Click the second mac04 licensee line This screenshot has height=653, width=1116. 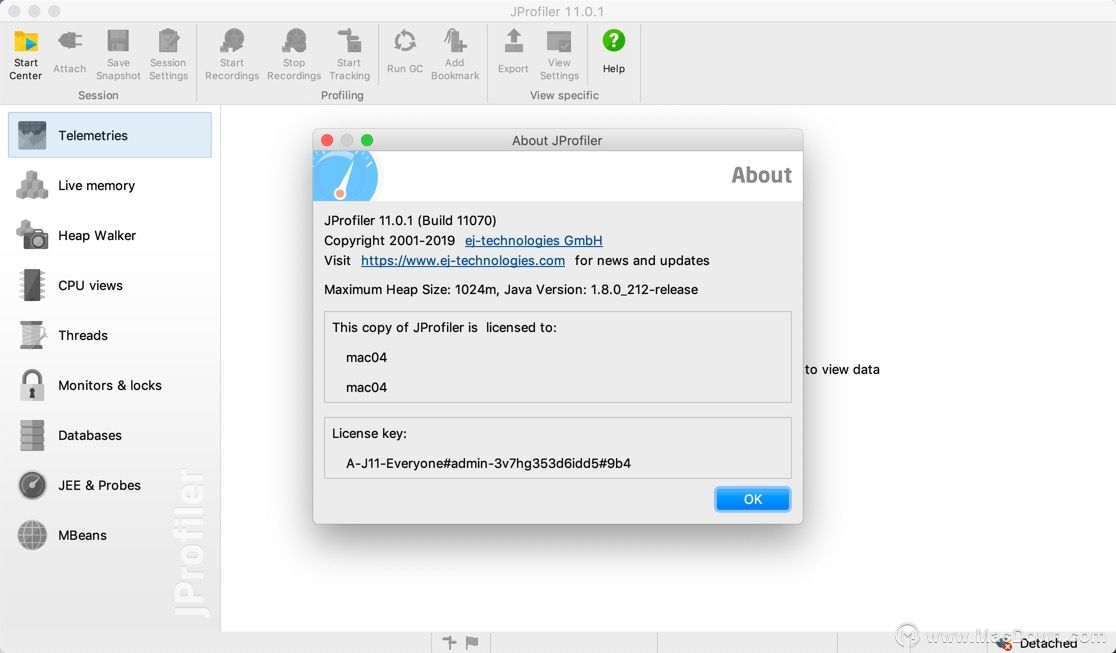[367, 387]
